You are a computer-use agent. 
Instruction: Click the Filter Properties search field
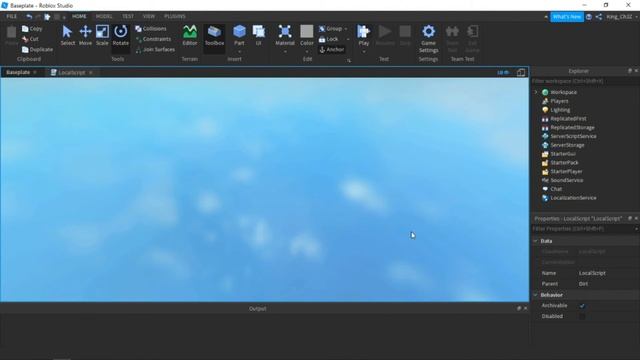(582, 229)
